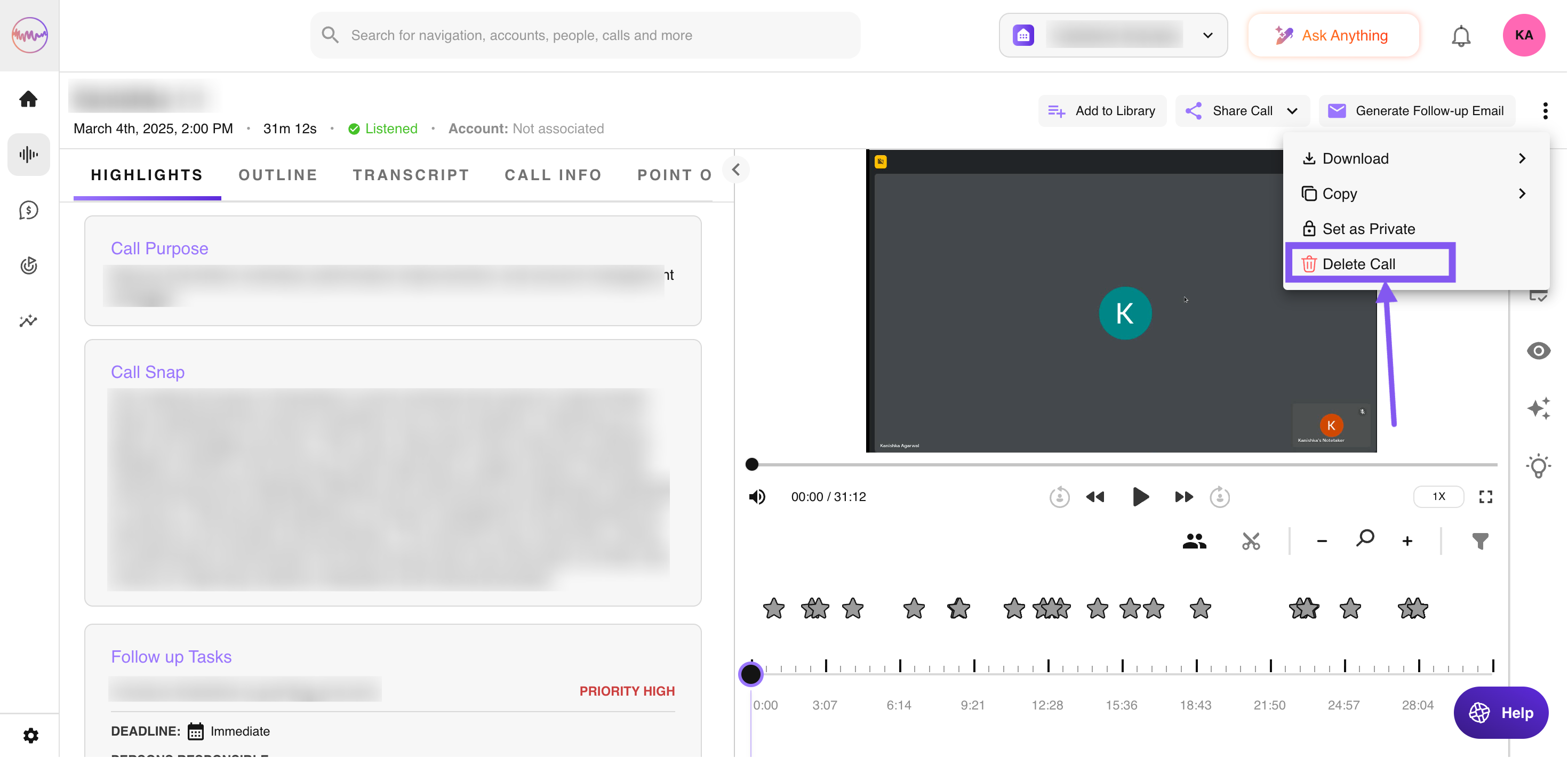Switch to the Transcript tab
Screen dimensions: 1568x758
click(x=411, y=175)
